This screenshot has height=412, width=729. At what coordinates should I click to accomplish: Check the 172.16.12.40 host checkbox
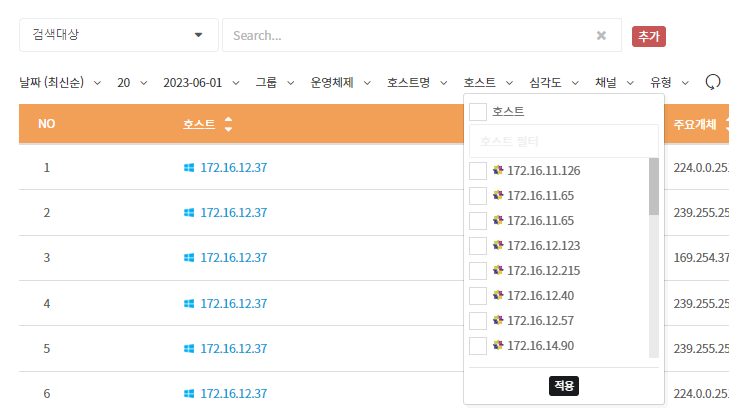pos(478,296)
